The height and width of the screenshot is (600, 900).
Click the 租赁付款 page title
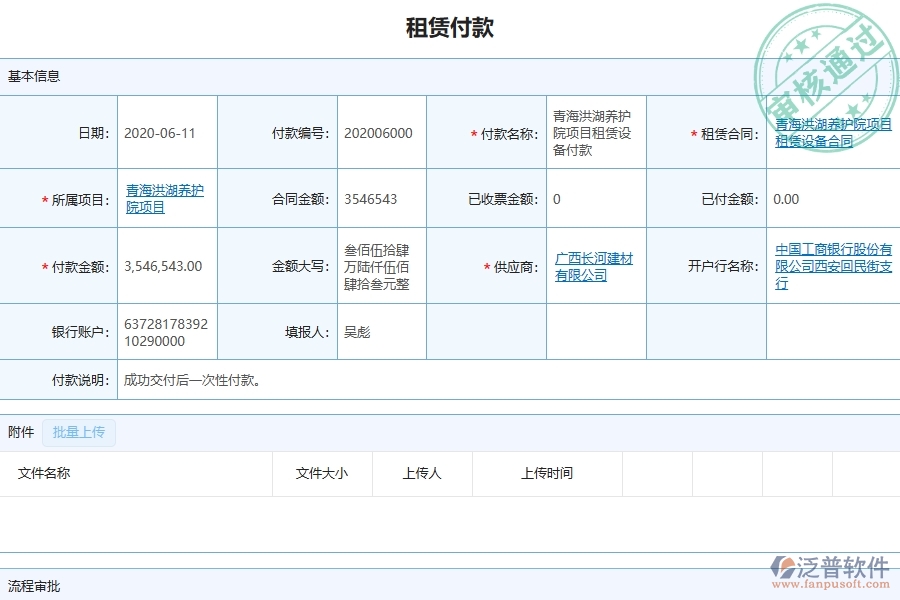tap(449, 27)
